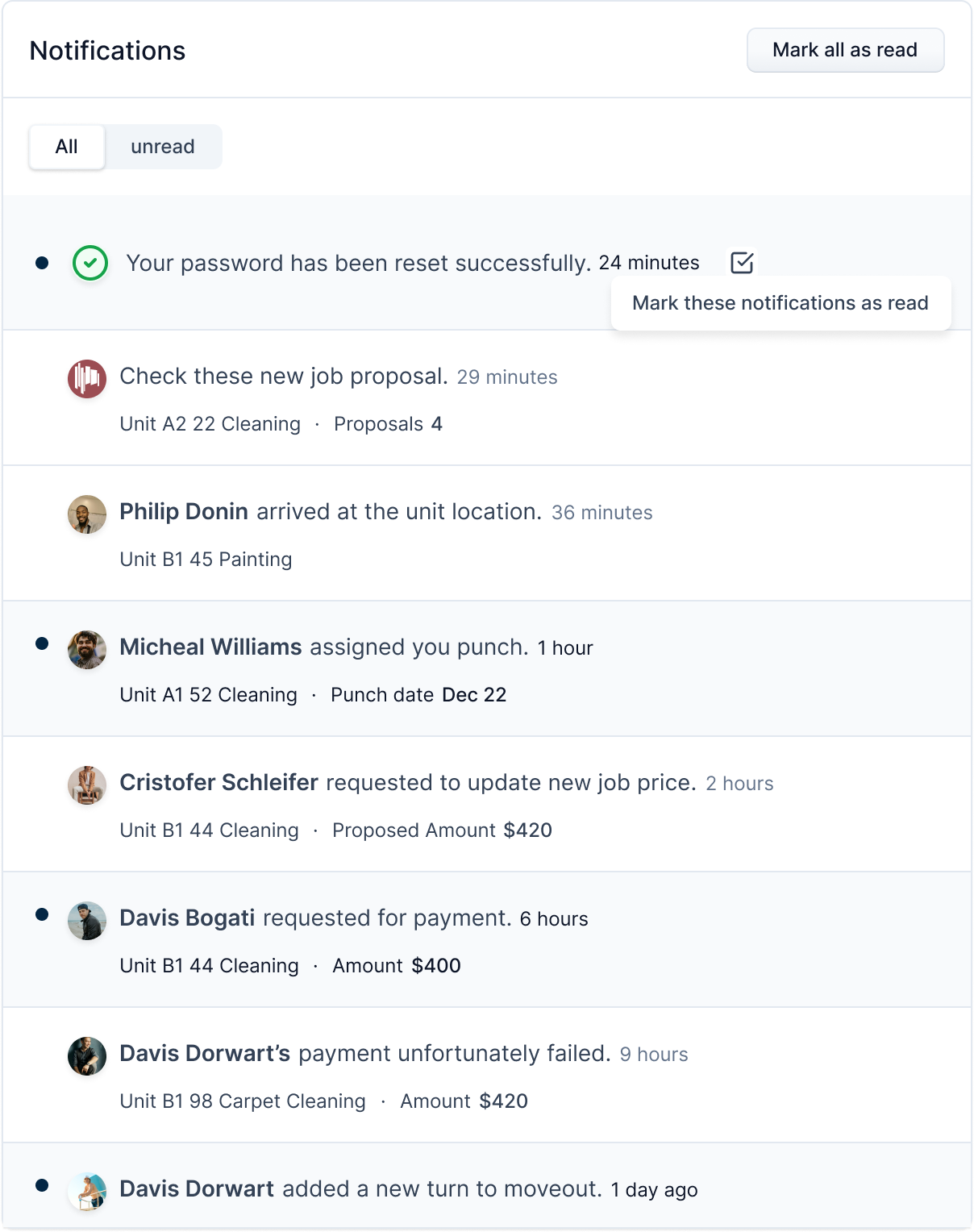Image resolution: width=974 pixels, height=1232 pixels.
Task: Click unread dot on Davis Bogati notification
Action: 43,914
